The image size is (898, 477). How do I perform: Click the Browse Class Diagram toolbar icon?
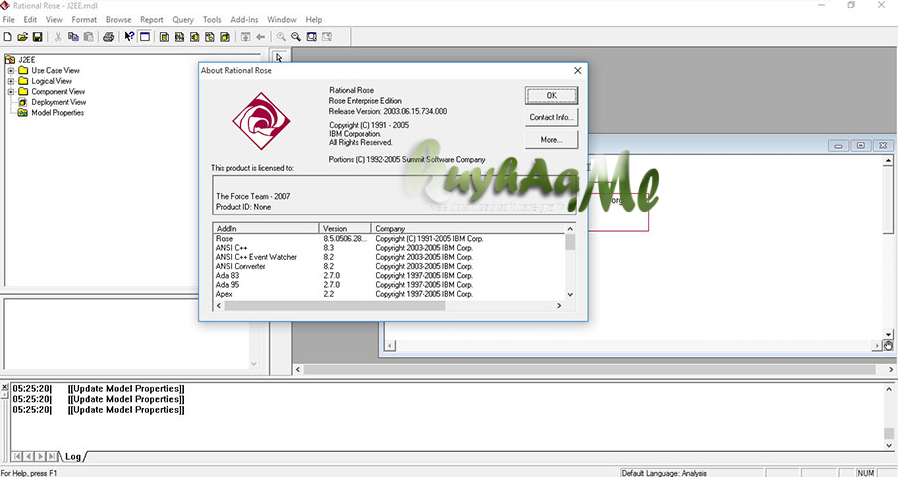(164, 37)
